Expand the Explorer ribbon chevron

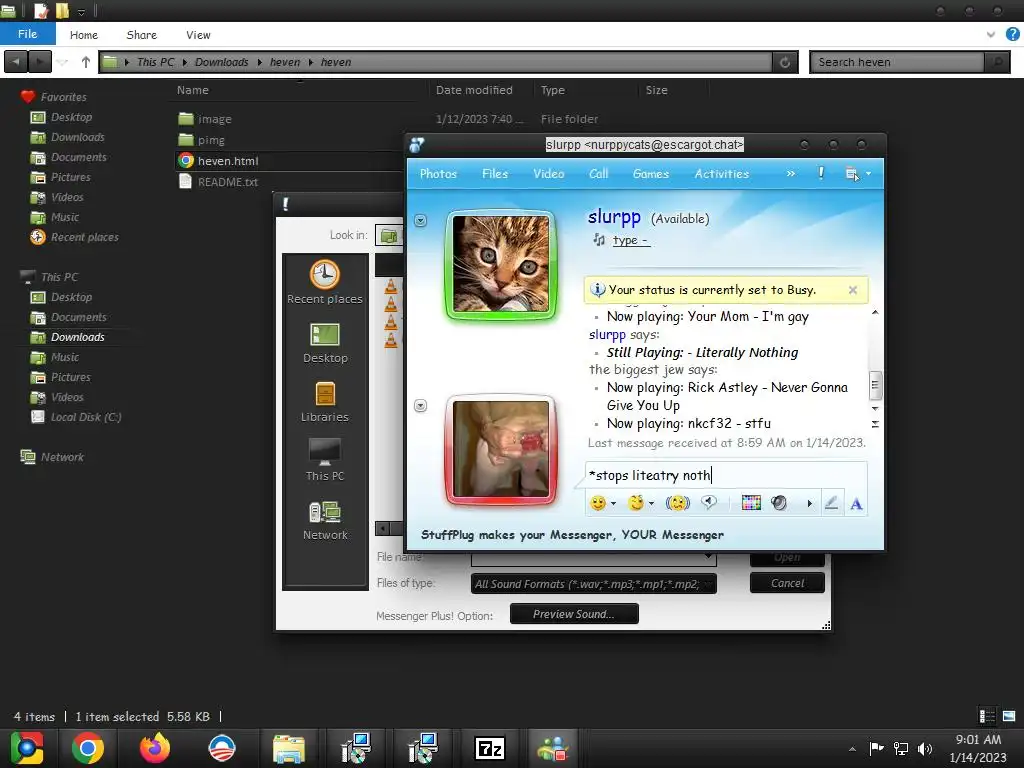(991, 35)
